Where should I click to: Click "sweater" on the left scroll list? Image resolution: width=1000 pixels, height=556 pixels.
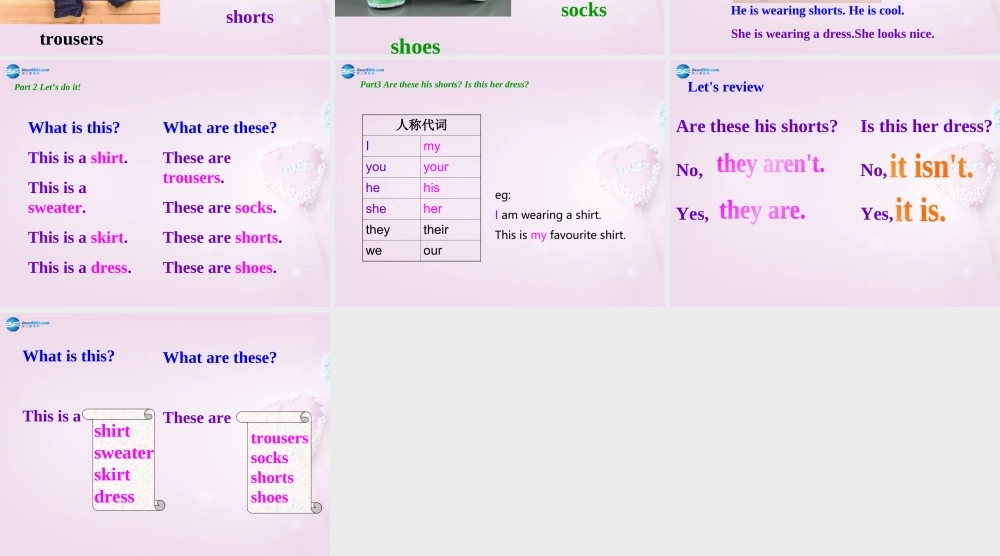tap(124, 453)
